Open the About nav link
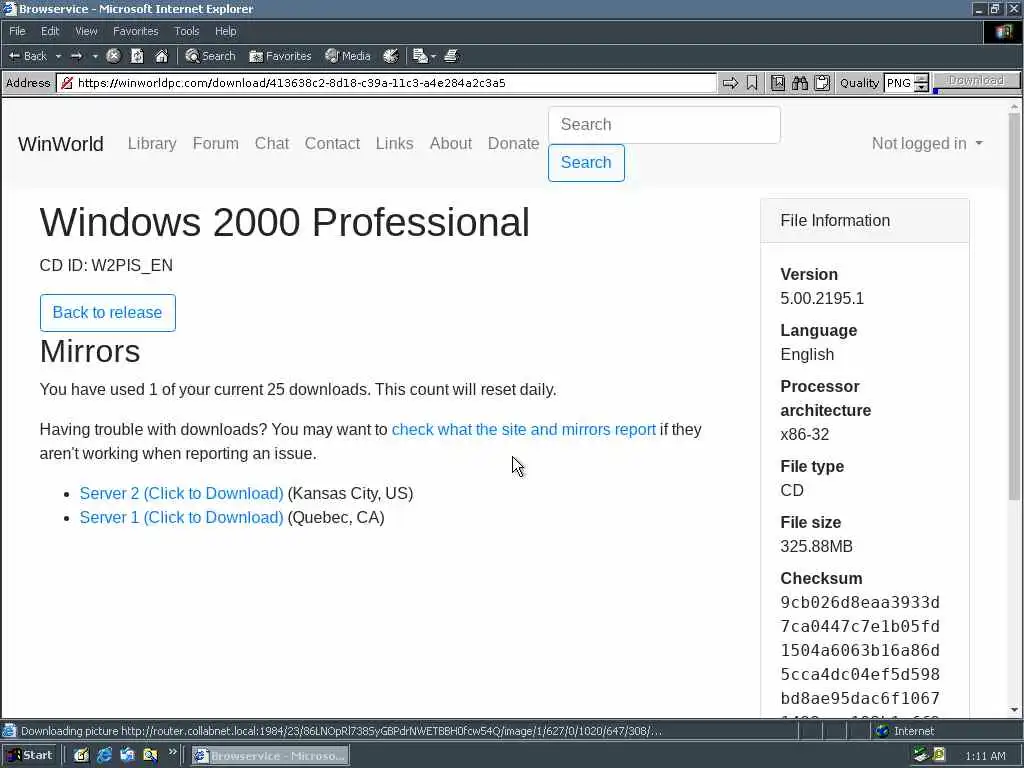Viewport: 1024px width, 768px height. (x=451, y=144)
